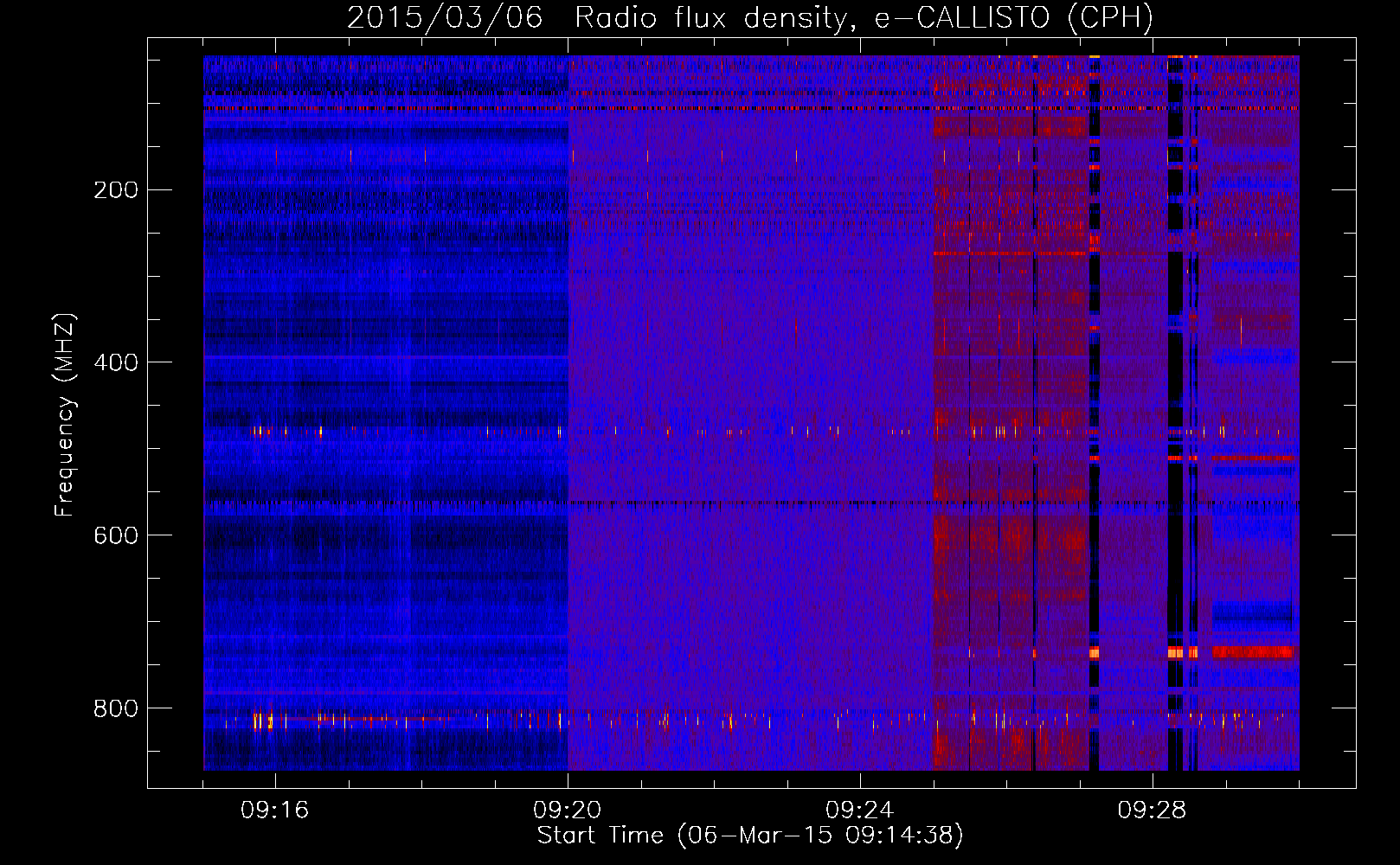Click the 09:20 time tick label
The width and height of the screenshot is (1400, 865).
click(x=568, y=811)
